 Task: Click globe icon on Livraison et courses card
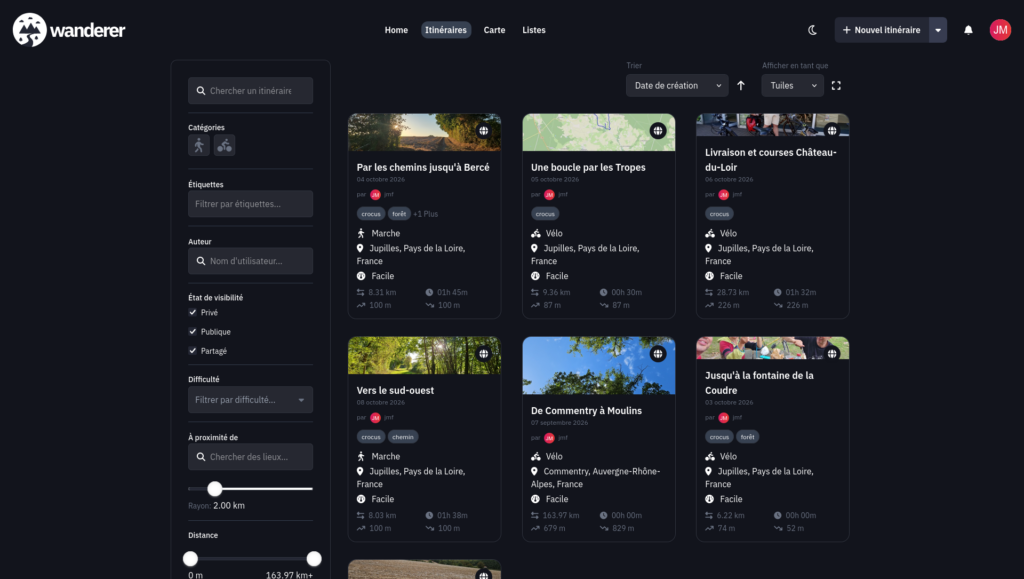coord(832,131)
